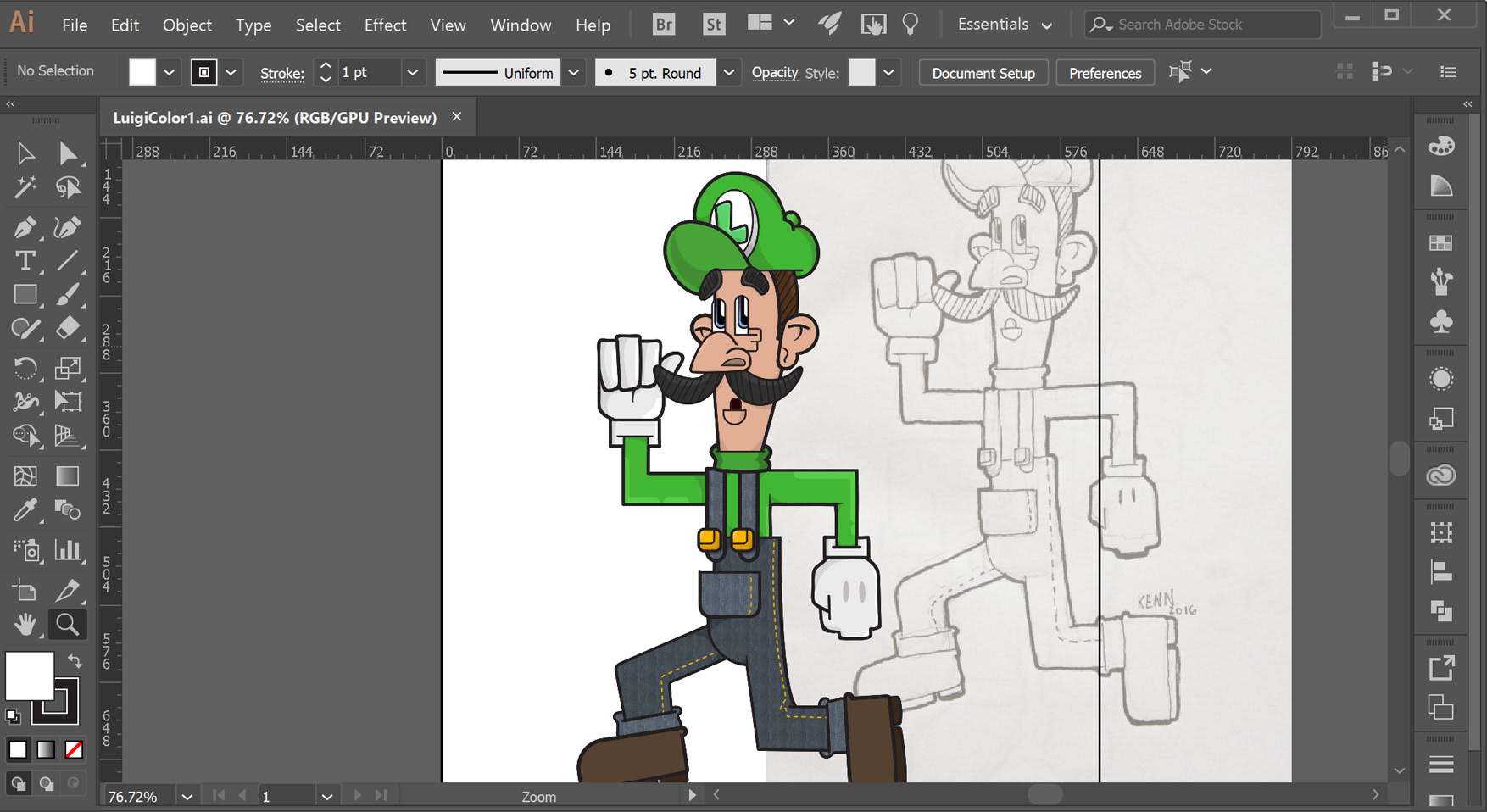The height and width of the screenshot is (812, 1487).
Task: Click the white Fill swatch in toolbox
Action: (x=30, y=676)
